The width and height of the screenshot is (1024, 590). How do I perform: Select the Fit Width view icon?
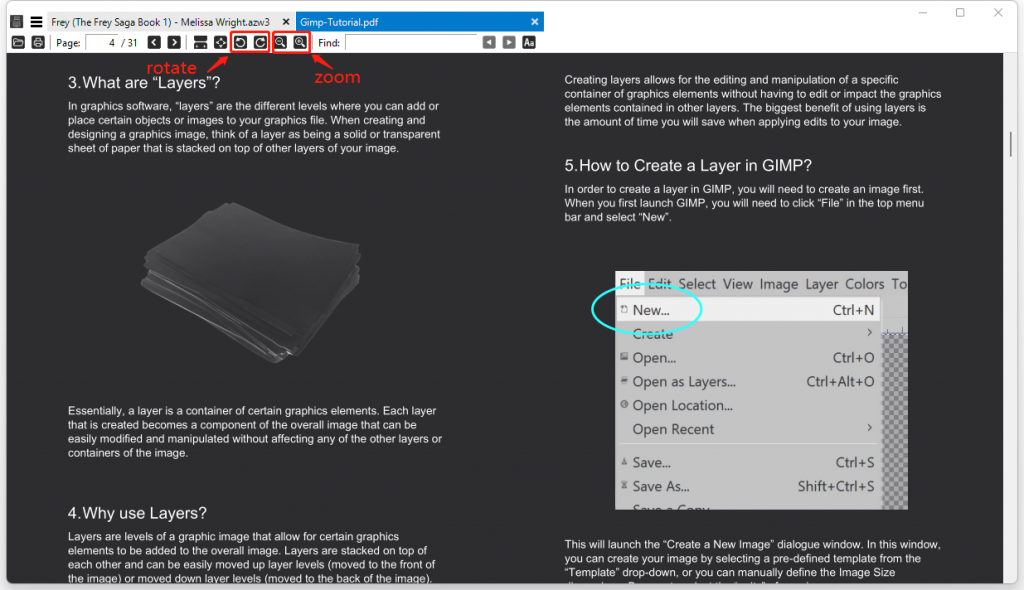pyautogui.click(x=200, y=43)
